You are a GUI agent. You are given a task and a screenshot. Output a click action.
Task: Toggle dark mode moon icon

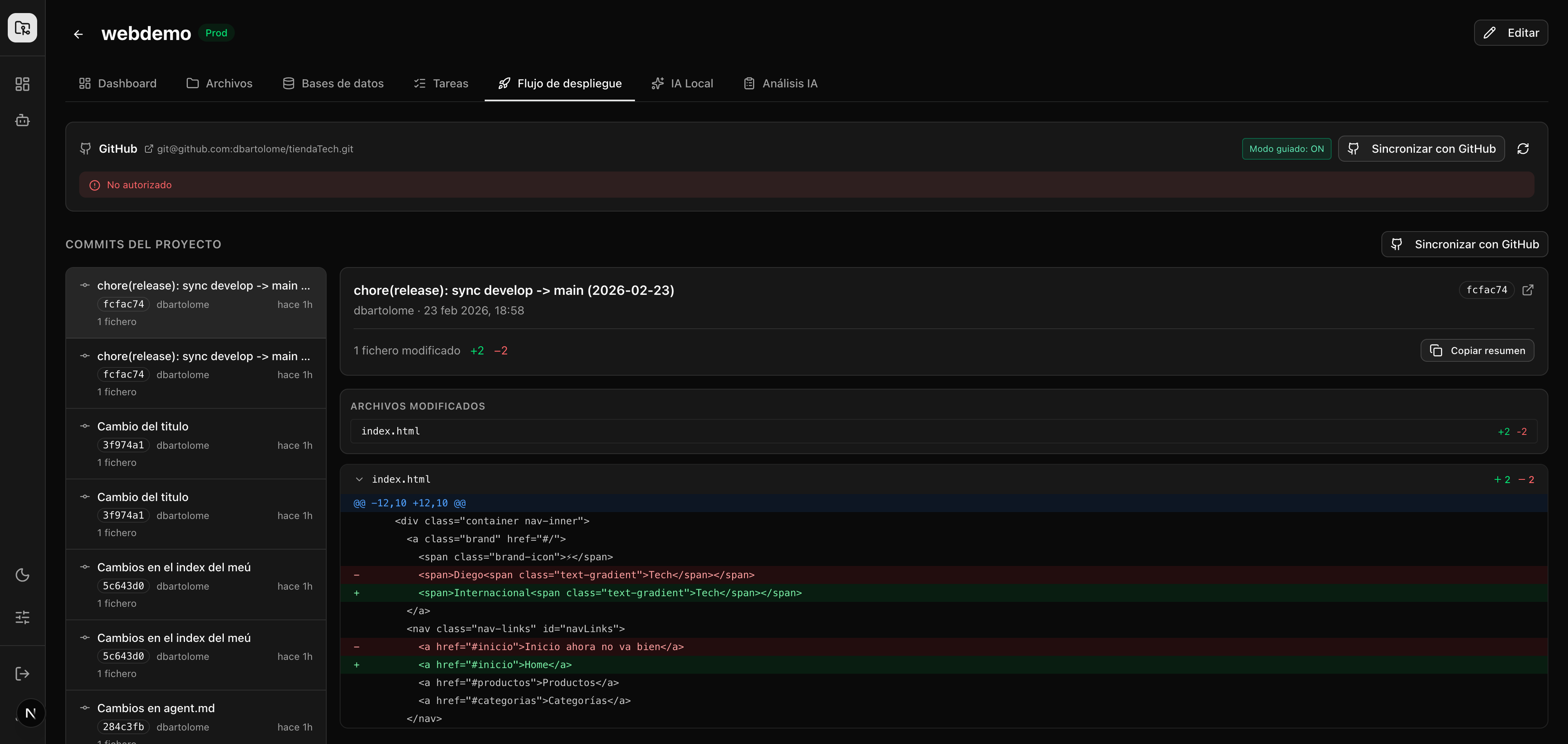click(x=22, y=575)
